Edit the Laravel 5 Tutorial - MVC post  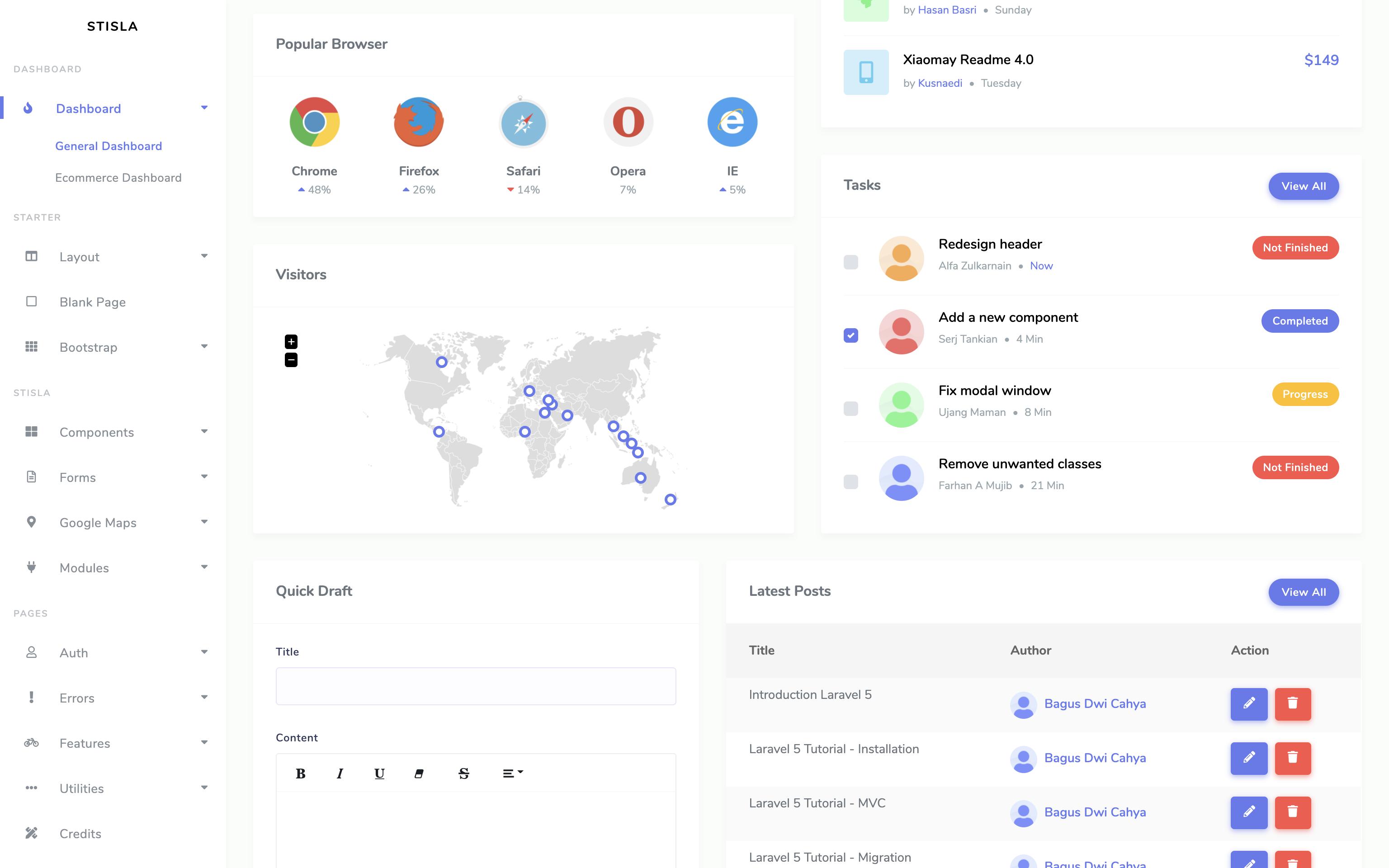(1249, 812)
